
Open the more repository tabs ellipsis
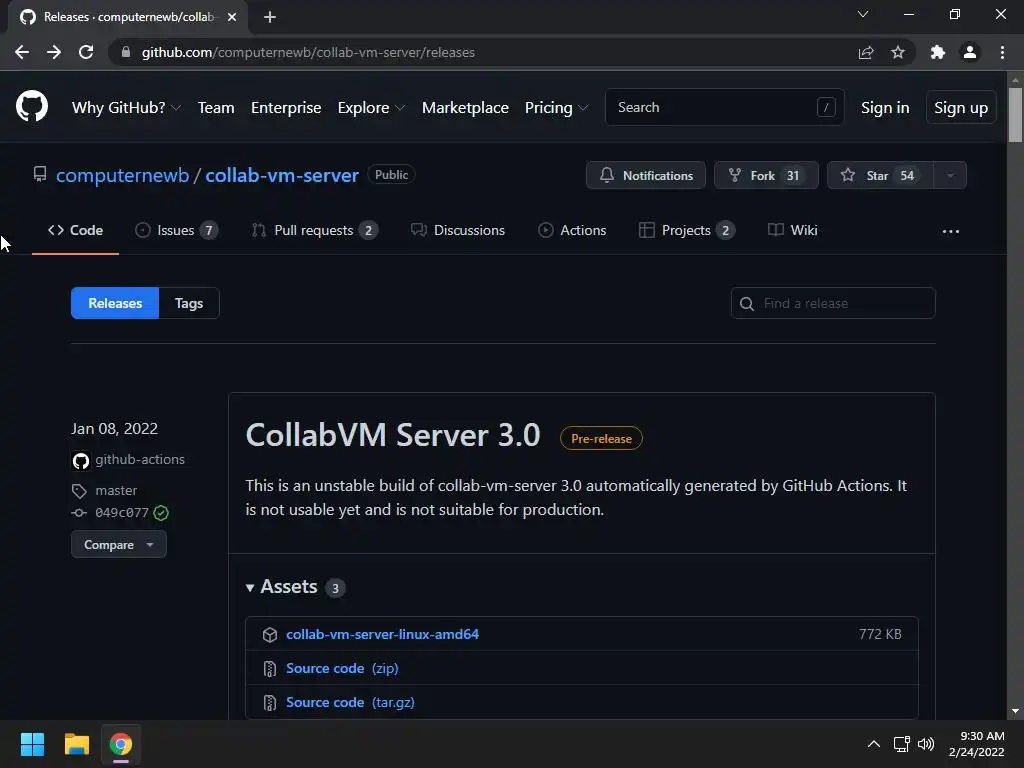951,231
